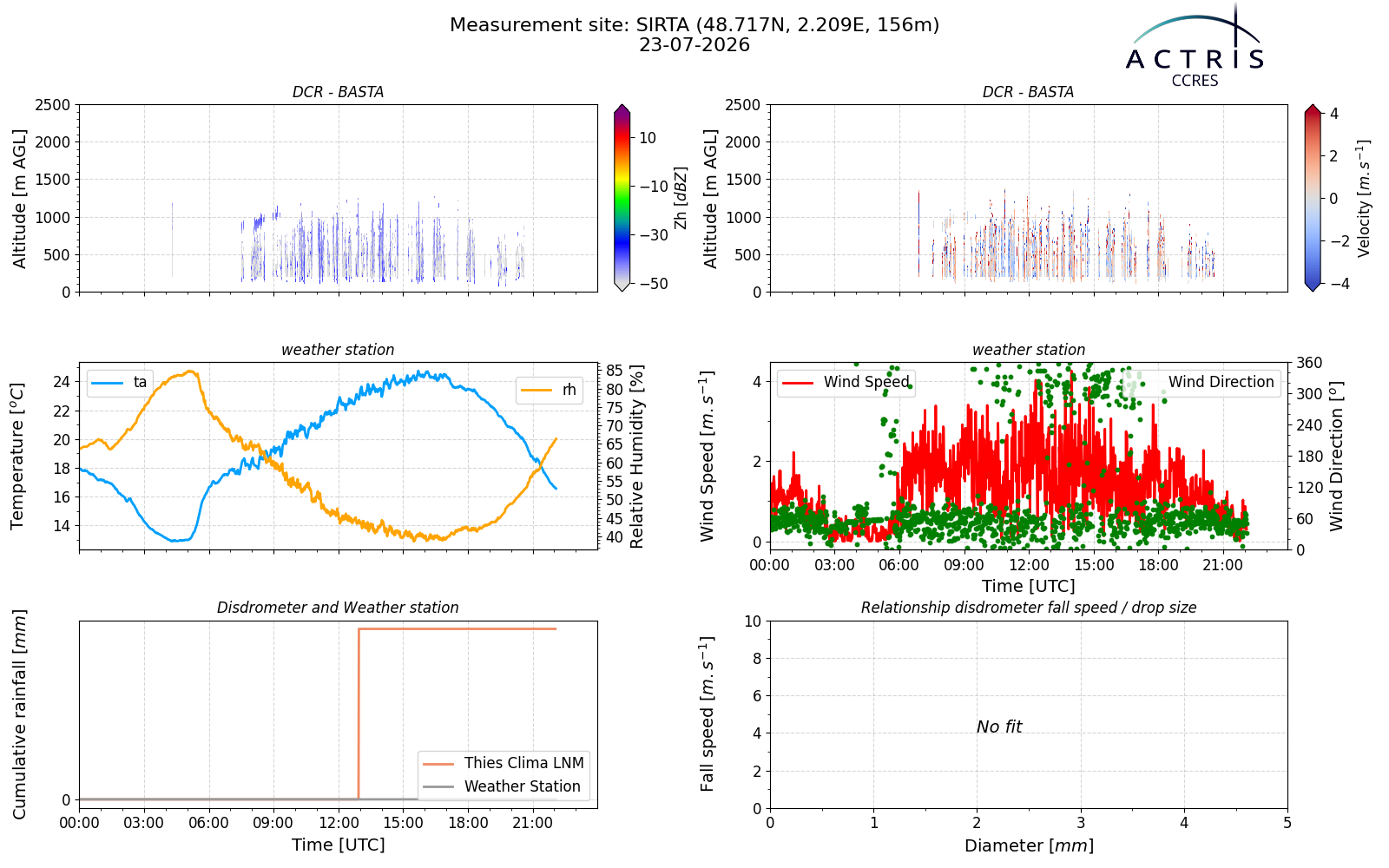Click the ACTRIS CCRES logo

[1195, 46]
